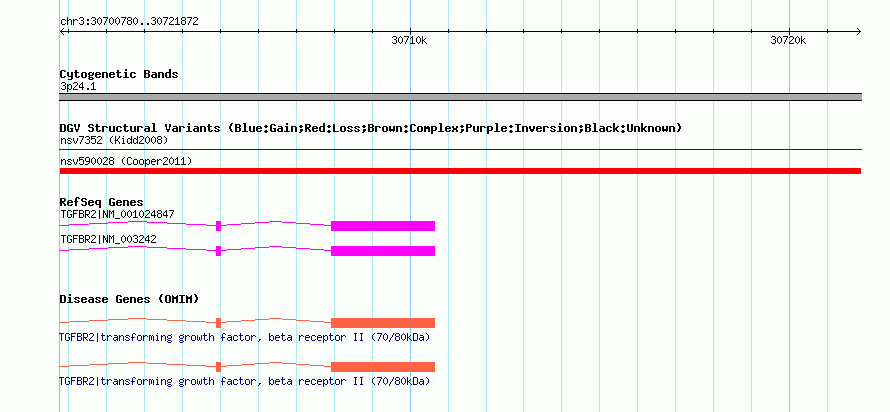Select the Cytogenetic Bands track title
Image resolution: width=890 pixels, height=412 pixels.
pyautogui.click(x=119, y=74)
